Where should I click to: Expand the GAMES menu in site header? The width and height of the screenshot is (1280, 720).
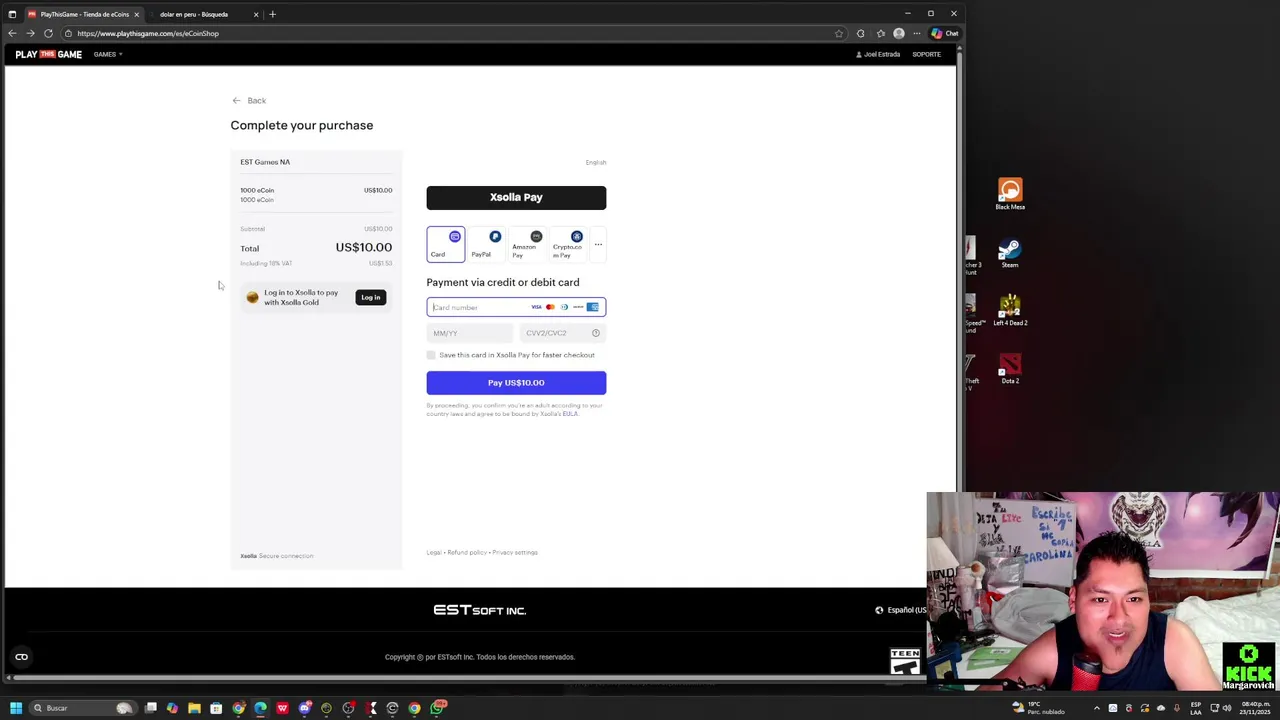[108, 54]
